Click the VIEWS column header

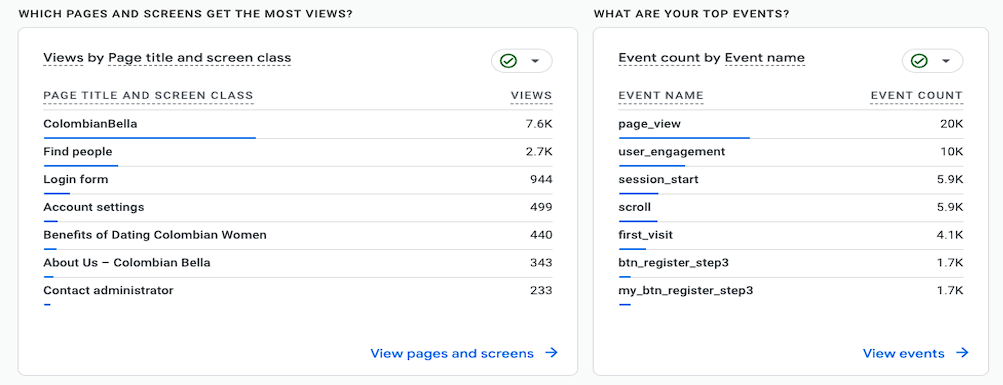point(531,96)
